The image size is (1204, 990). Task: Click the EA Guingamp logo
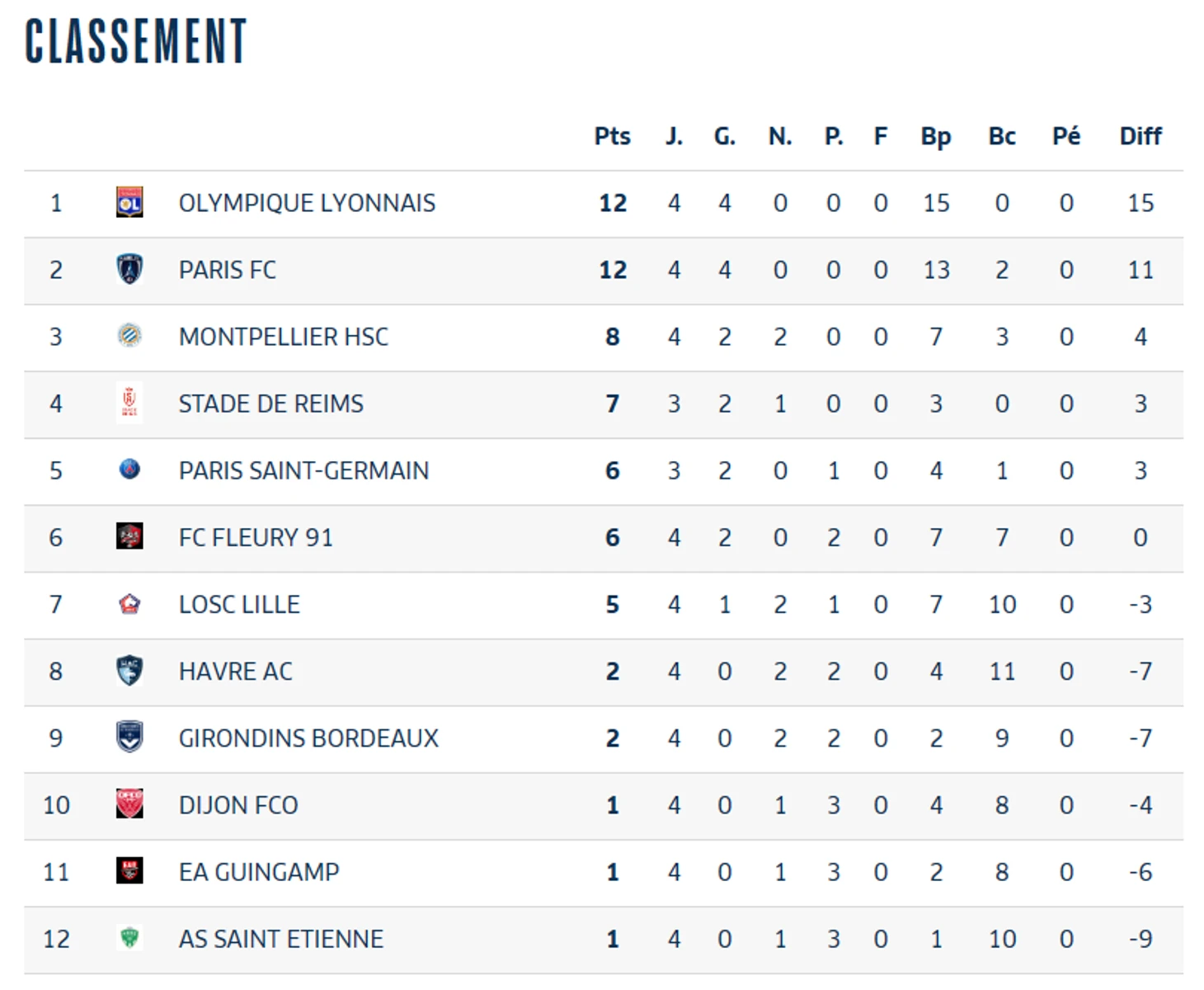coord(129,871)
